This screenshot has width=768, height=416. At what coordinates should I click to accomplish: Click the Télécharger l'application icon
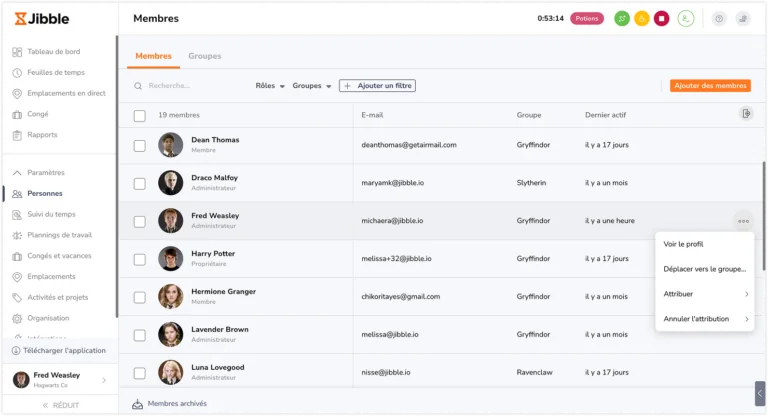(16, 351)
